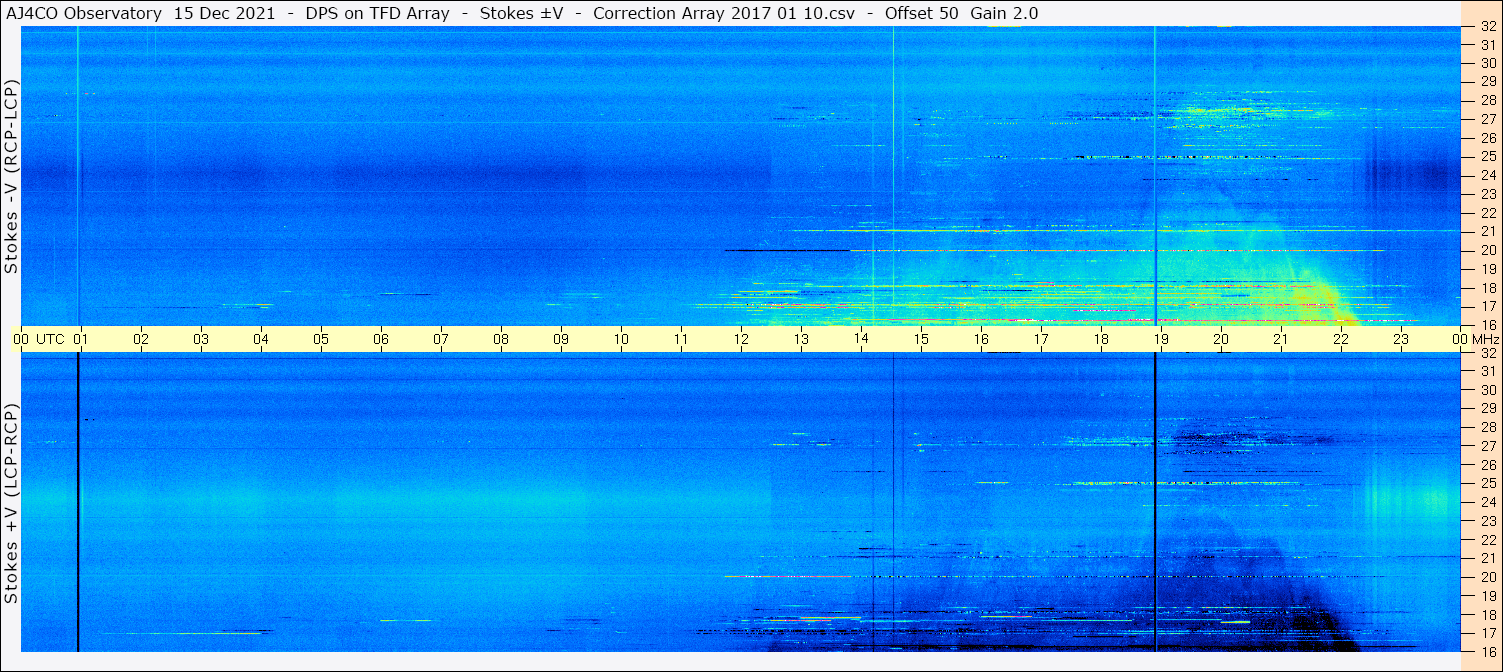Click the '00 UTC' start marker on the time axis

[x=38, y=339]
